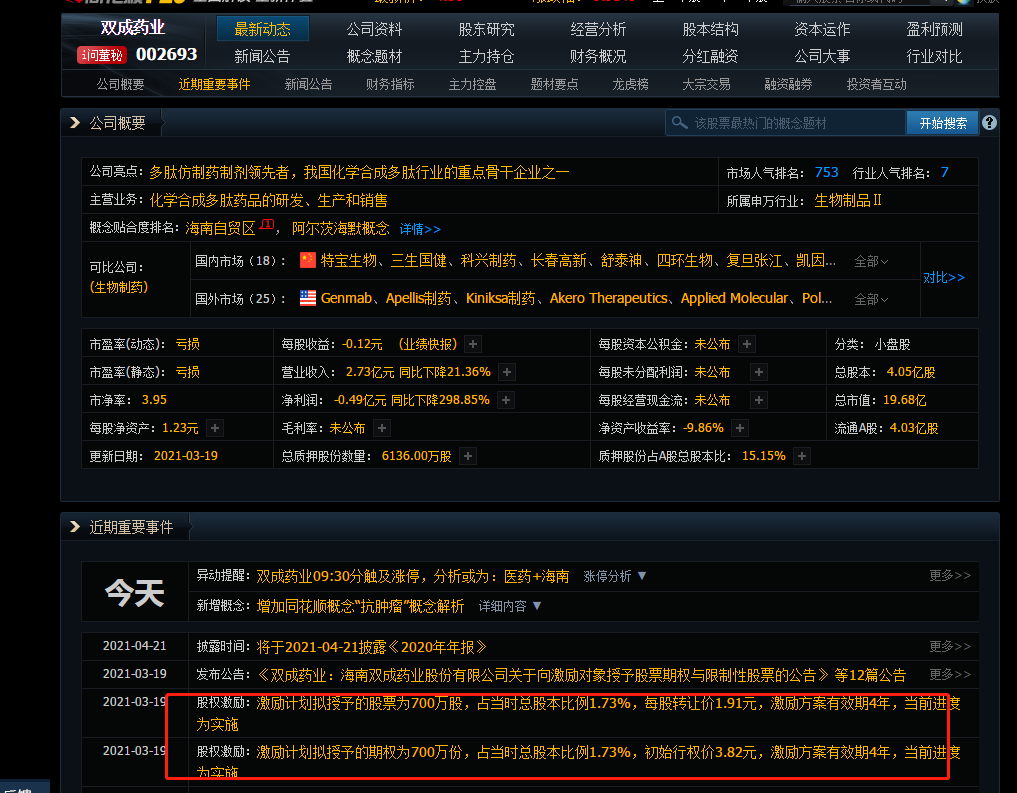Open the plus icon beside 每股资本公积金
The width and height of the screenshot is (1017, 793).
pyautogui.click(x=747, y=344)
